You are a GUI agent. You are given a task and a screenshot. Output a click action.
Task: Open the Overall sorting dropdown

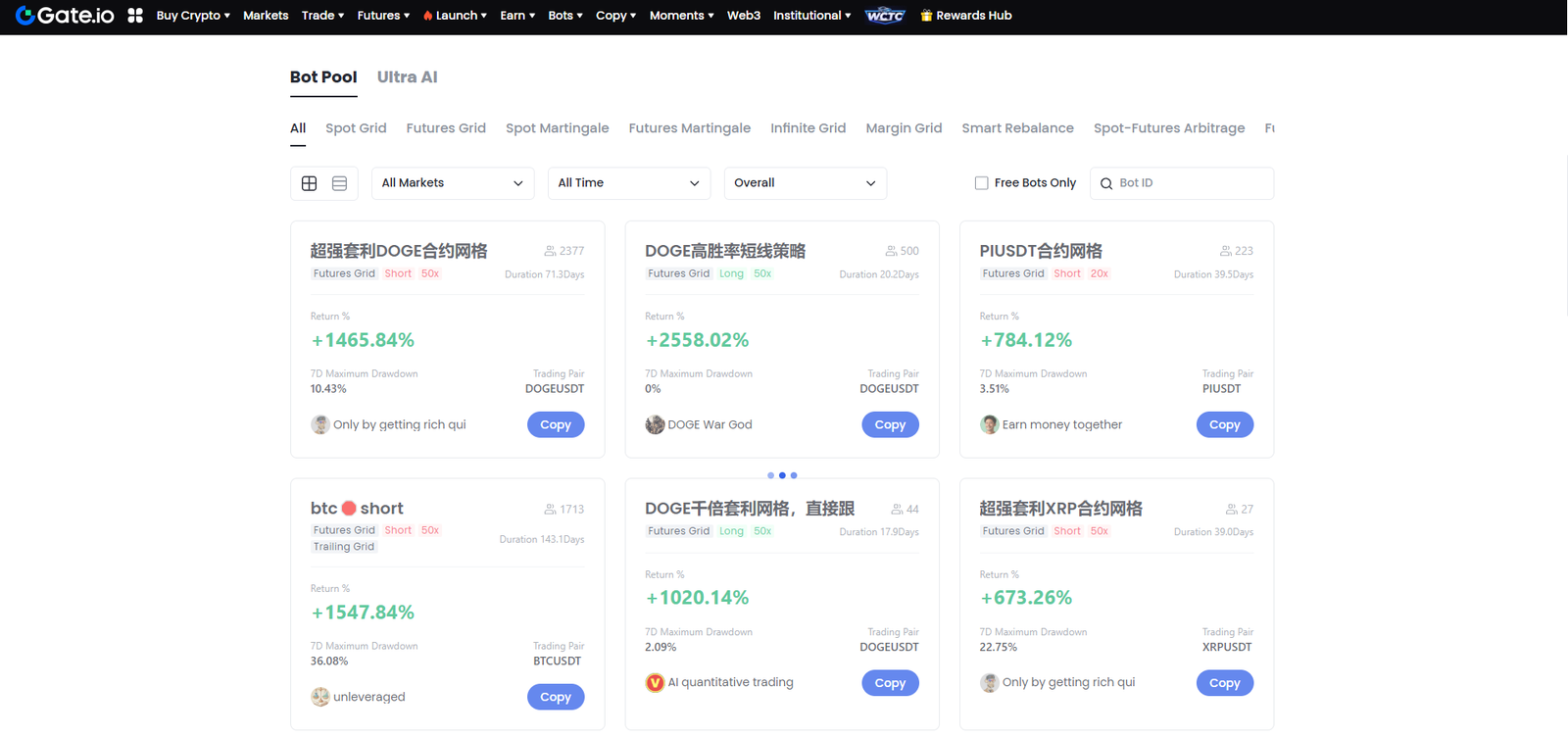click(806, 183)
